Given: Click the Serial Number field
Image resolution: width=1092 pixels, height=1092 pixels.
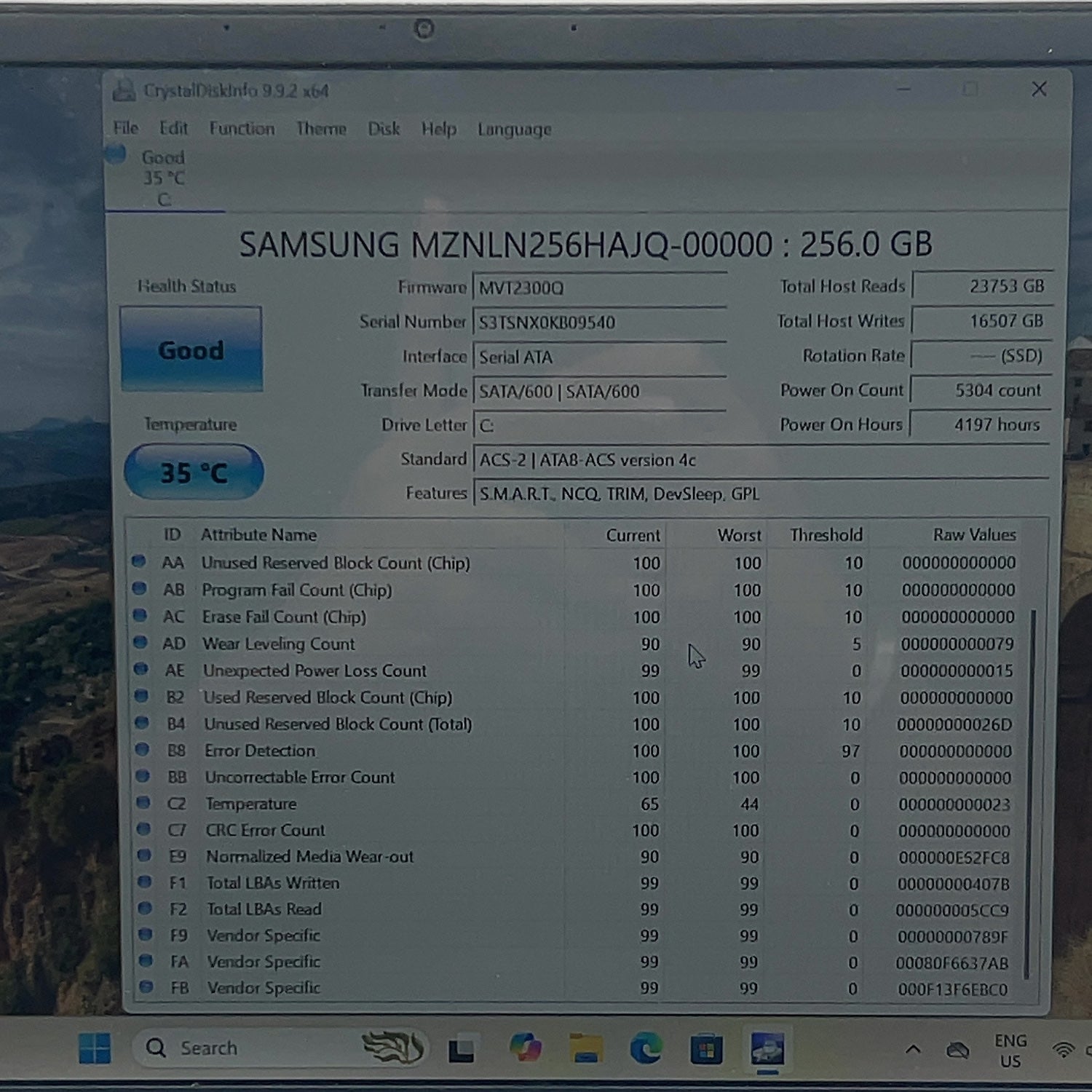Looking at the screenshot, I should click(x=600, y=322).
